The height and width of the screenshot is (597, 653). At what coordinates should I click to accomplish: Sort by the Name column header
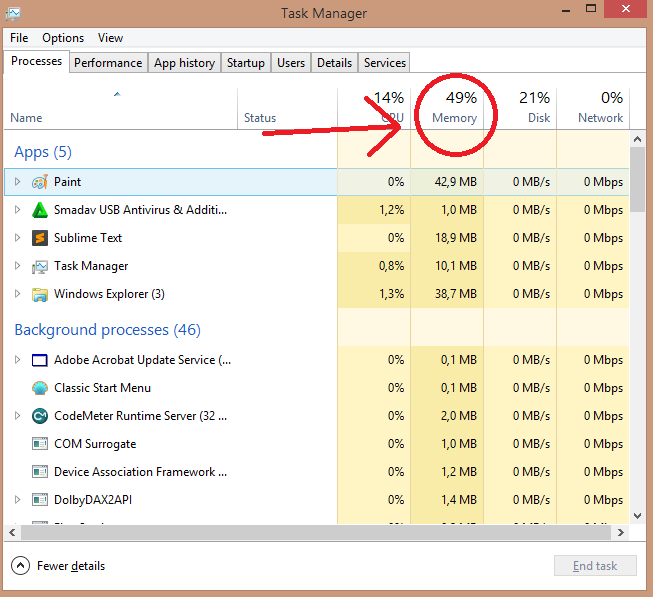point(121,109)
